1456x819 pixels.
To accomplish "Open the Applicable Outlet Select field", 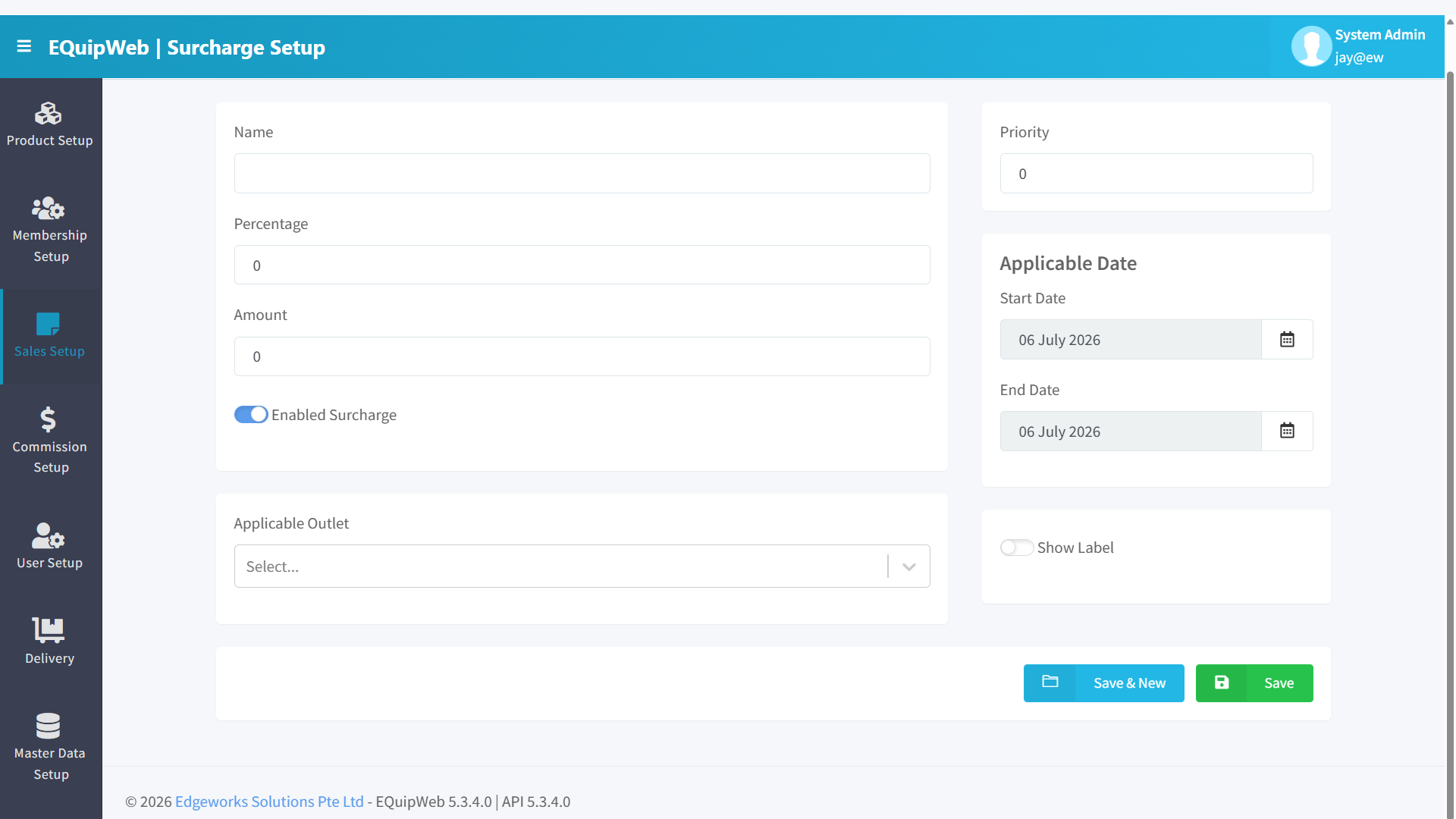I will (x=582, y=566).
